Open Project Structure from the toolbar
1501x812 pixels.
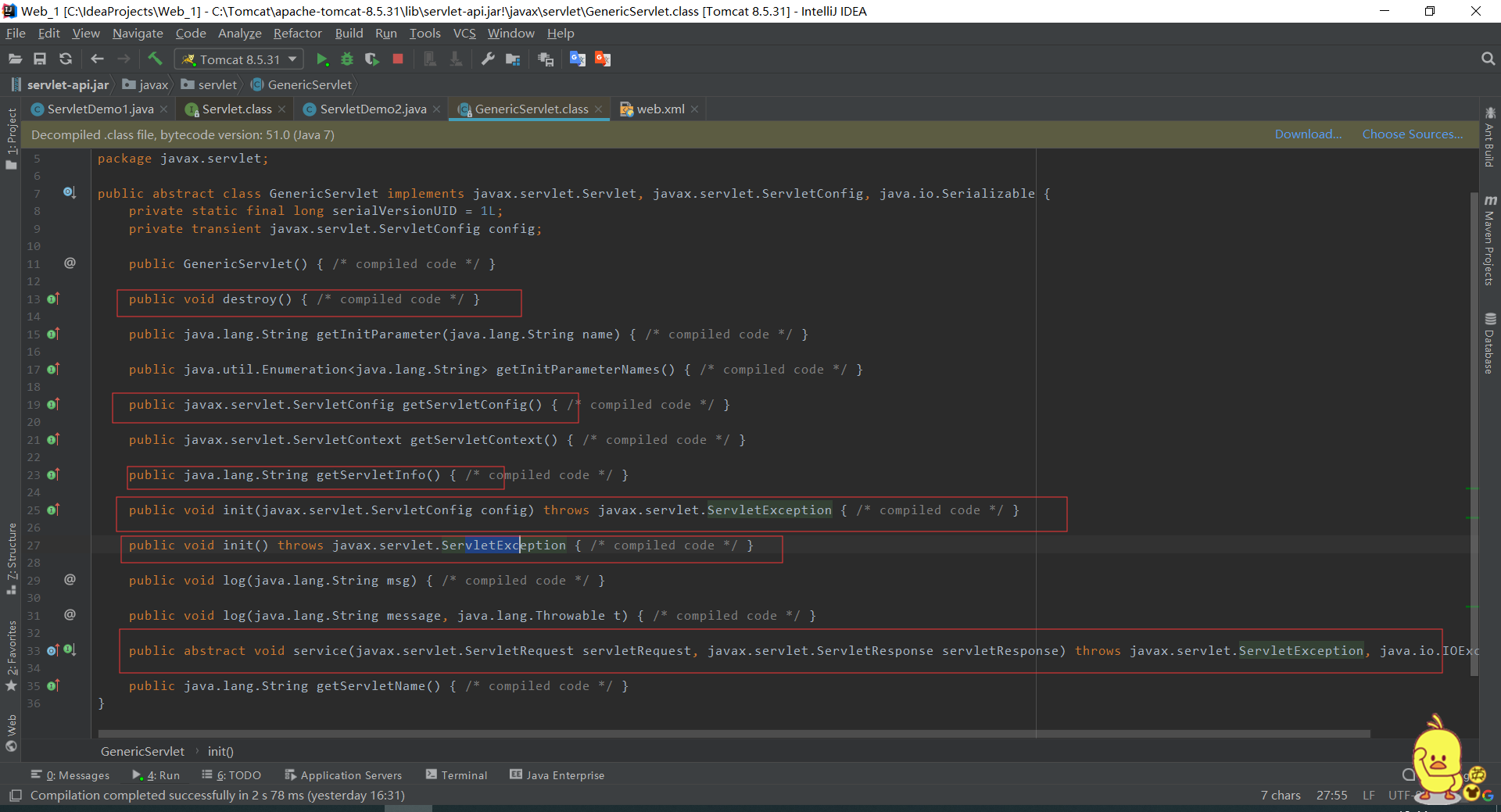click(x=514, y=59)
